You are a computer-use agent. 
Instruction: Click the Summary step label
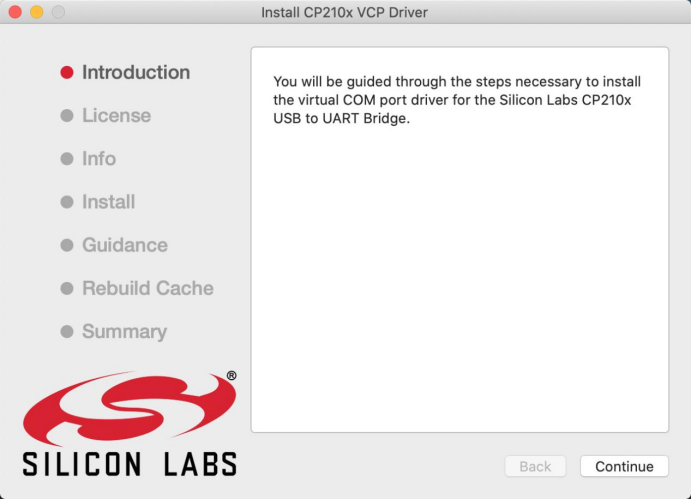coord(124,331)
